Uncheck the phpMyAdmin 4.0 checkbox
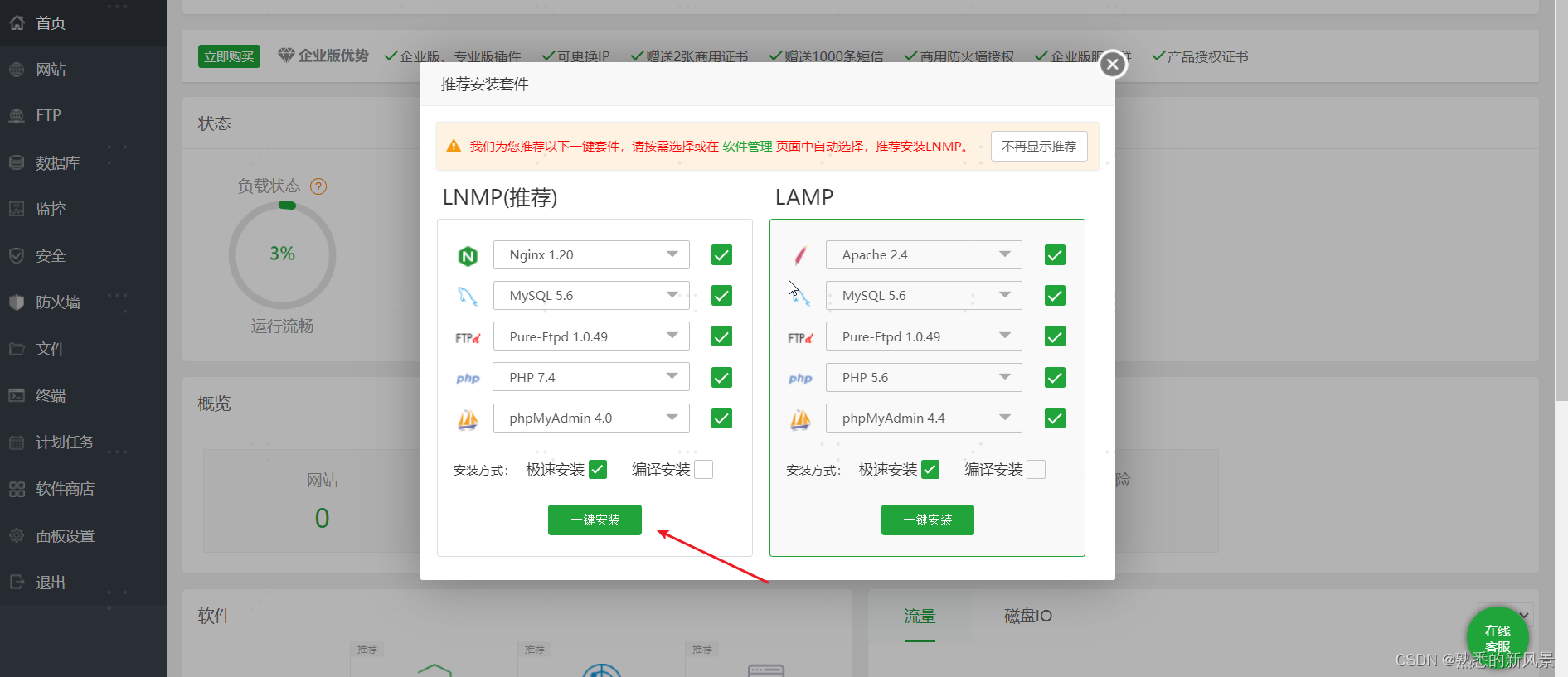 [x=721, y=418]
